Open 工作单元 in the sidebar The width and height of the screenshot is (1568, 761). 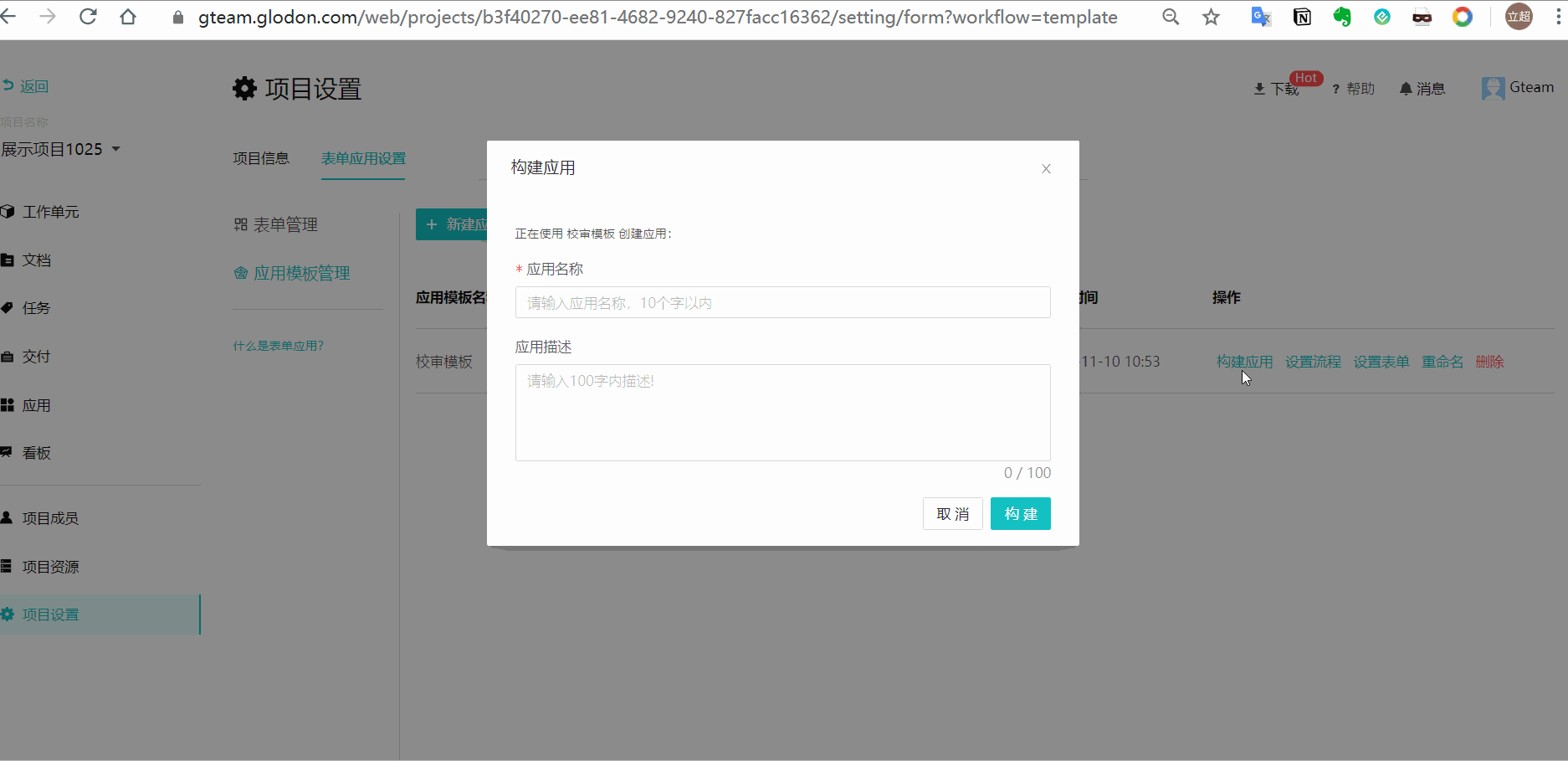(x=50, y=212)
